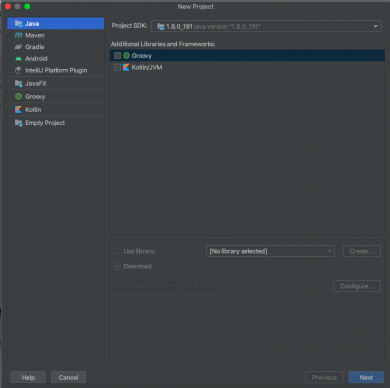Choose Gradle project type label
This screenshot has height=388, width=390.
pos(35,47)
